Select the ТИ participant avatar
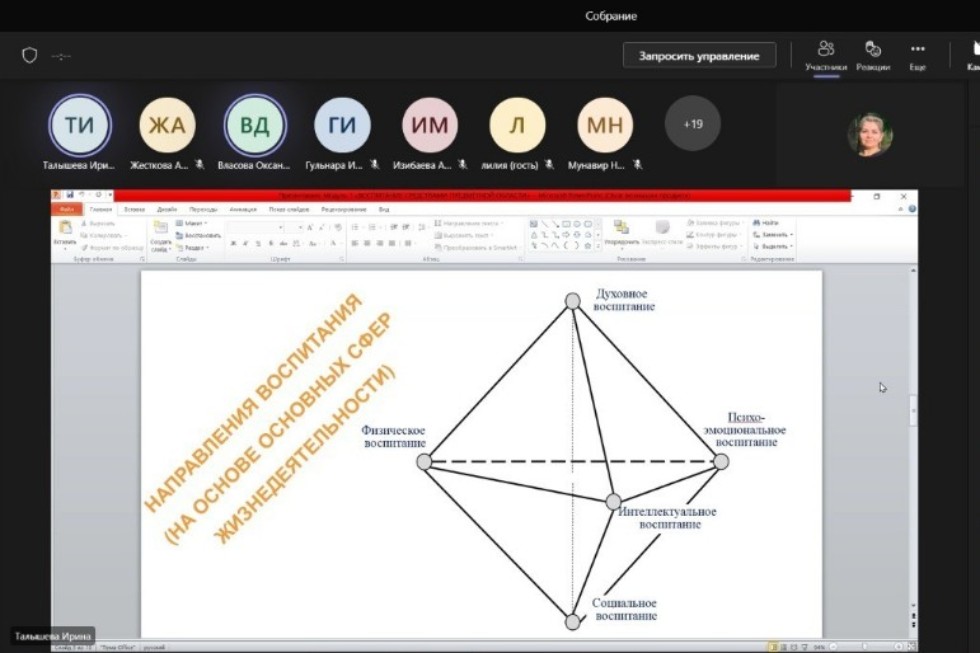 pyautogui.click(x=80, y=125)
